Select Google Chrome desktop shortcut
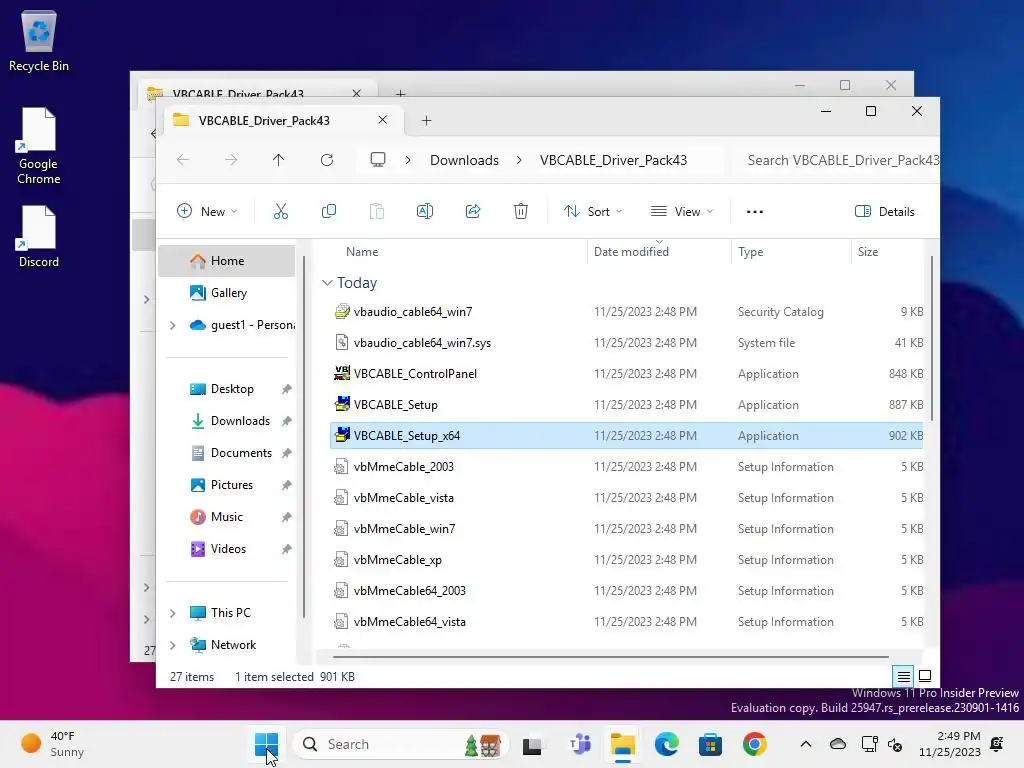The height and width of the screenshot is (768, 1024). (x=39, y=146)
